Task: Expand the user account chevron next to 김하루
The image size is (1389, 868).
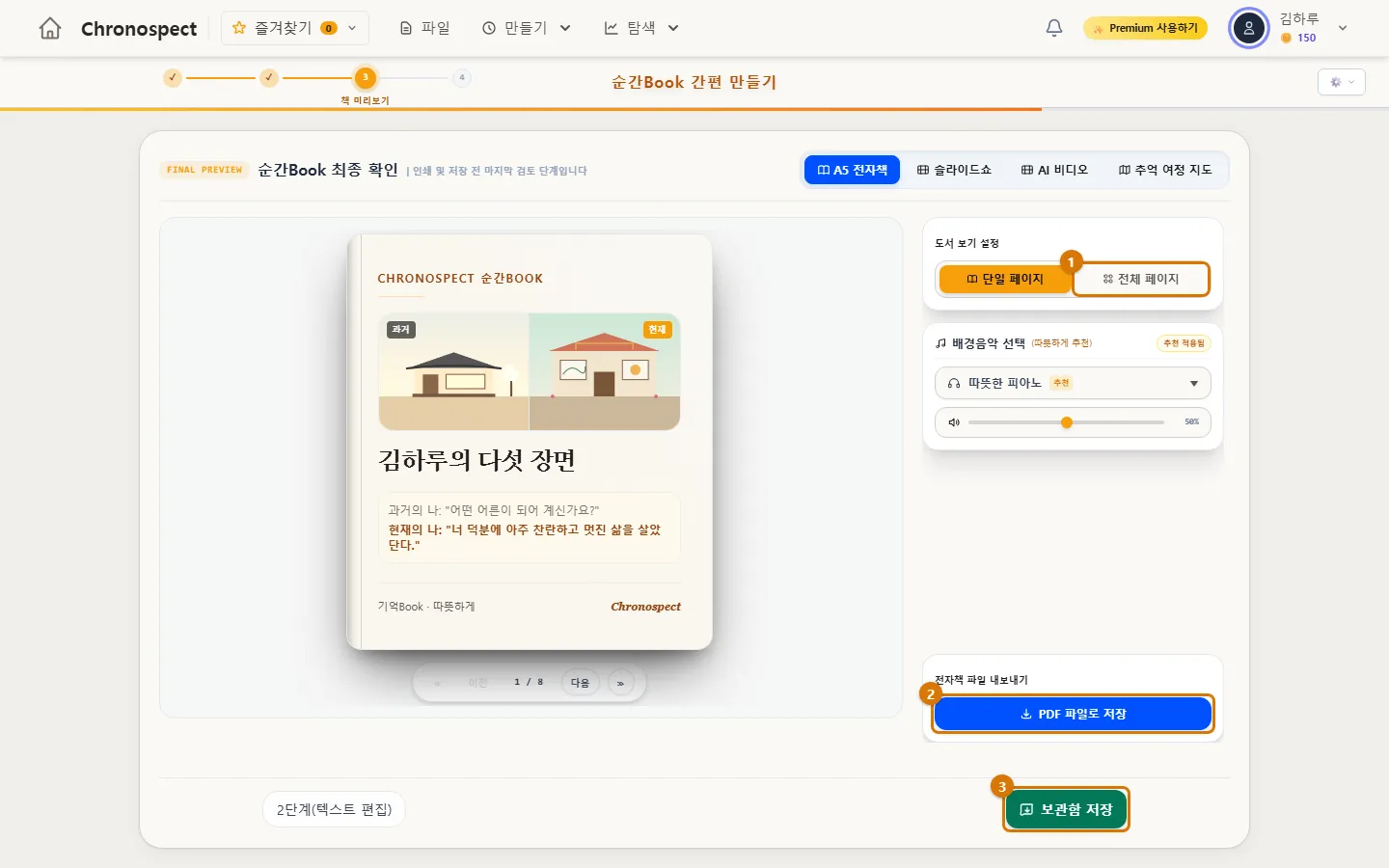Action: pyautogui.click(x=1343, y=29)
